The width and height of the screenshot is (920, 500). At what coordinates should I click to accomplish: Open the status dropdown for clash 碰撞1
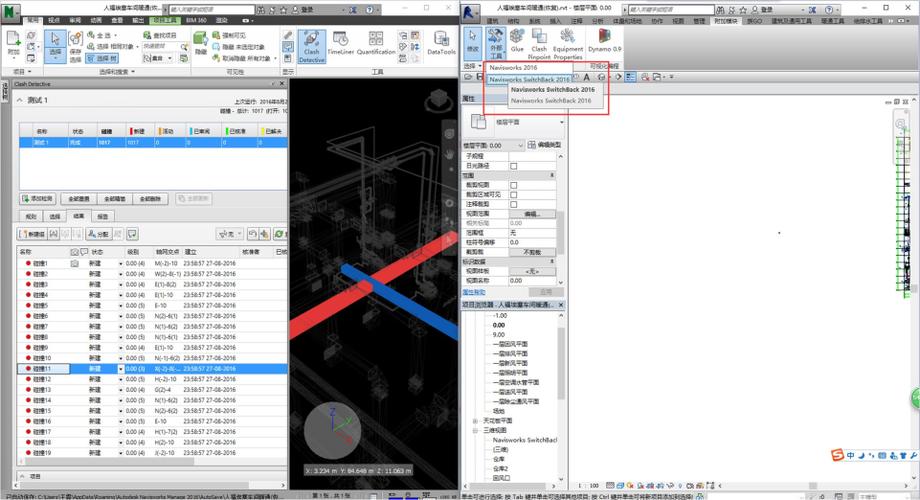[x=121, y=263]
